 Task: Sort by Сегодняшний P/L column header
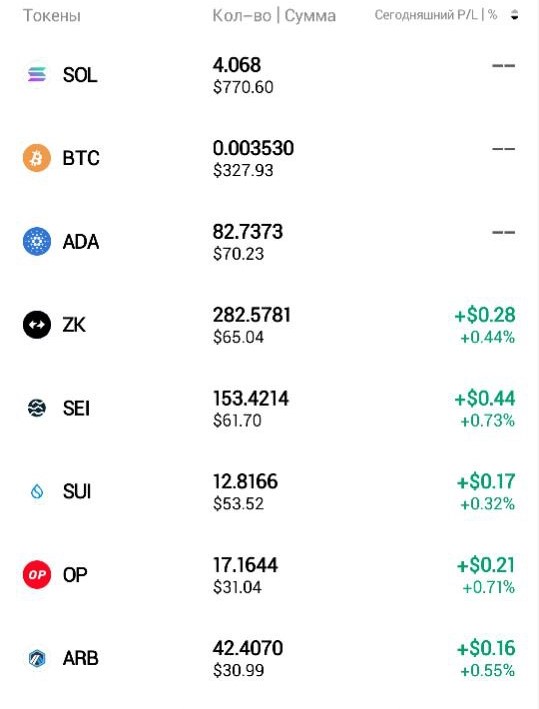point(436,15)
